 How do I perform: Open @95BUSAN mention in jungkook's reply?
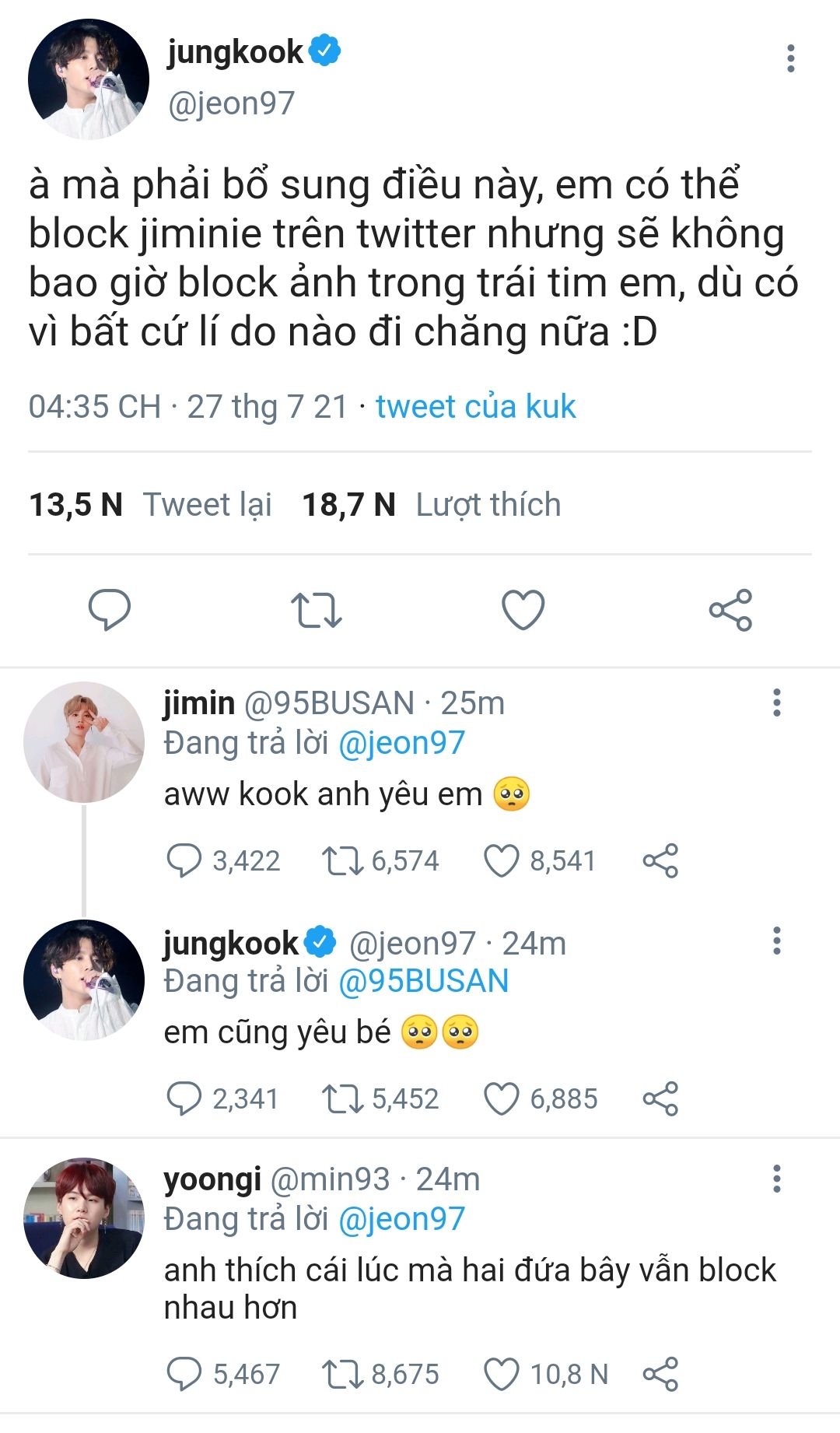click(424, 981)
